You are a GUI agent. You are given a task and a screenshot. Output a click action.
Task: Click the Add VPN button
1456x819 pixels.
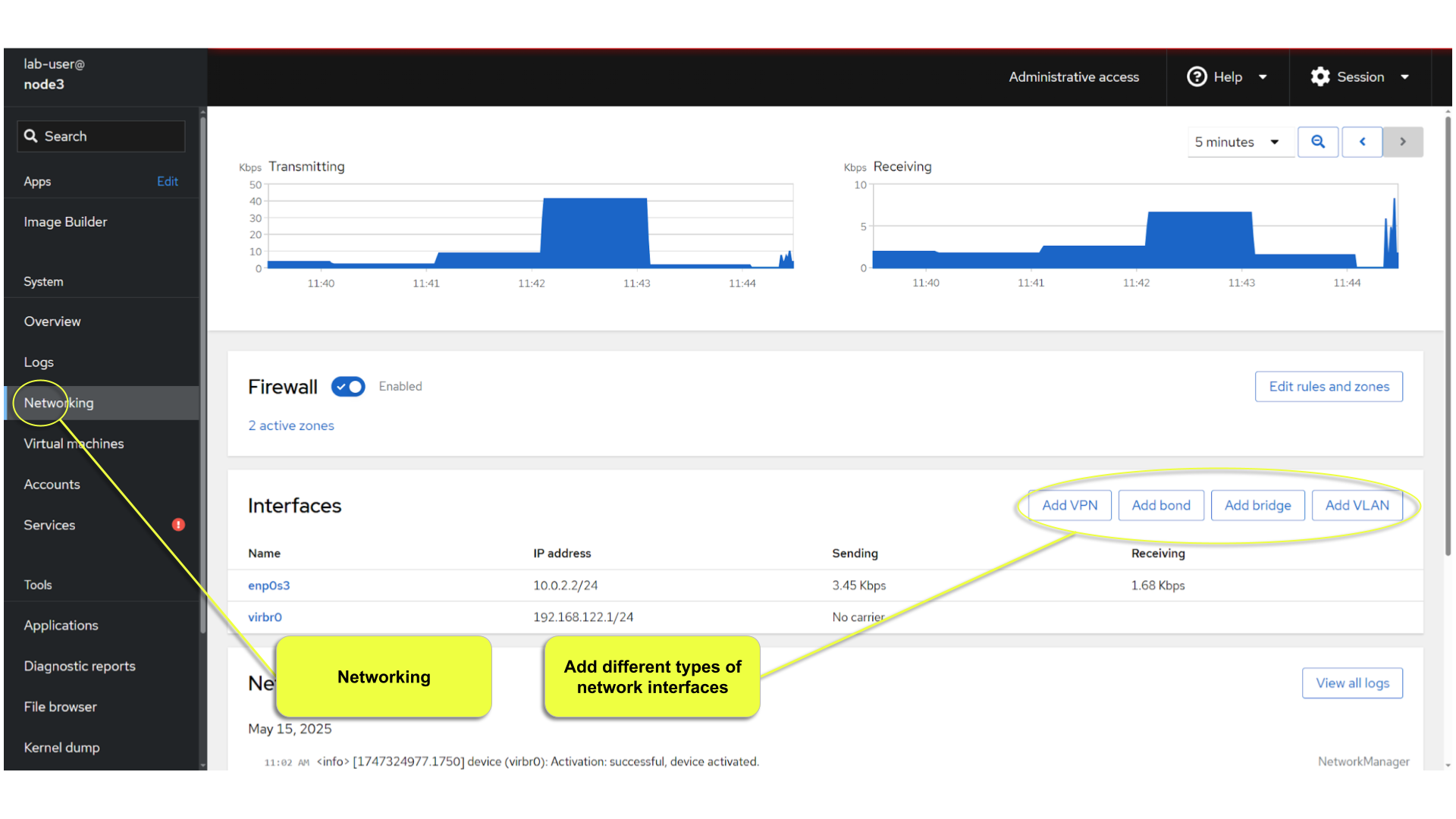(x=1069, y=505)
